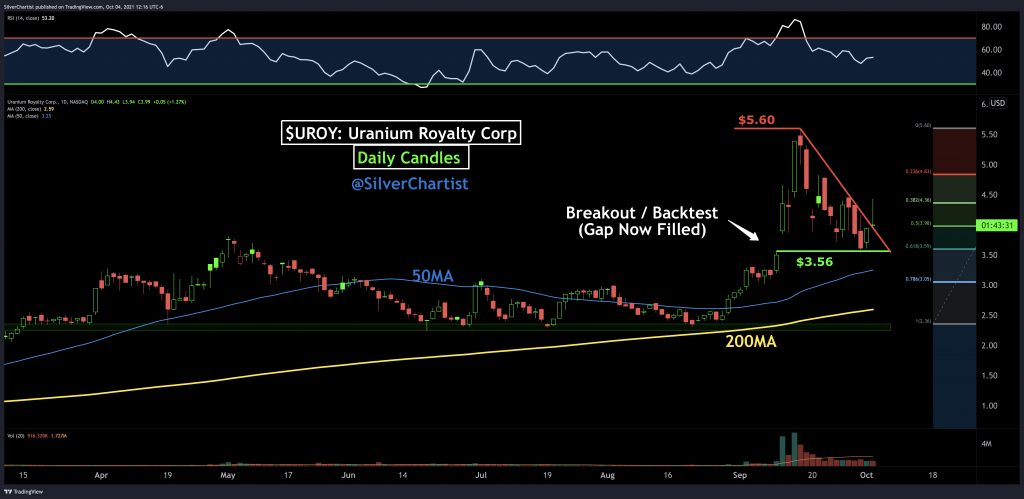Screen dimensions: 1024x499
Task: Select the 'Daily Candles' green label
Action: coord(411,157)
